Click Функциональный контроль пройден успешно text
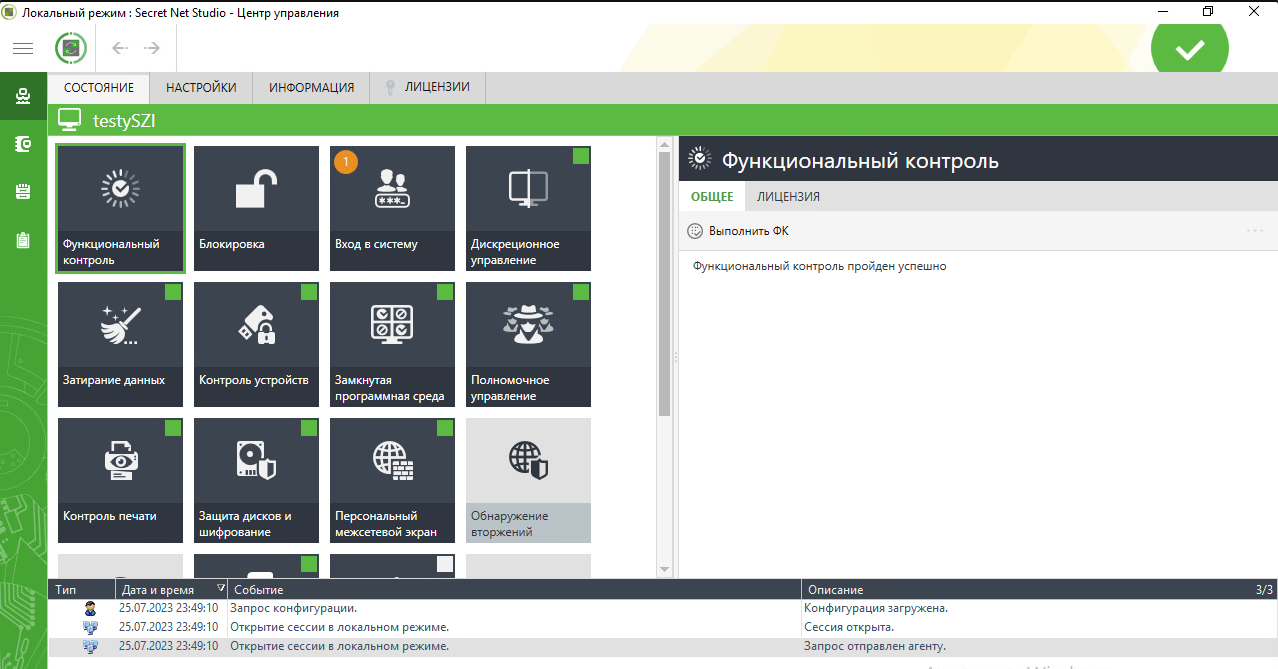 (819, 266)
